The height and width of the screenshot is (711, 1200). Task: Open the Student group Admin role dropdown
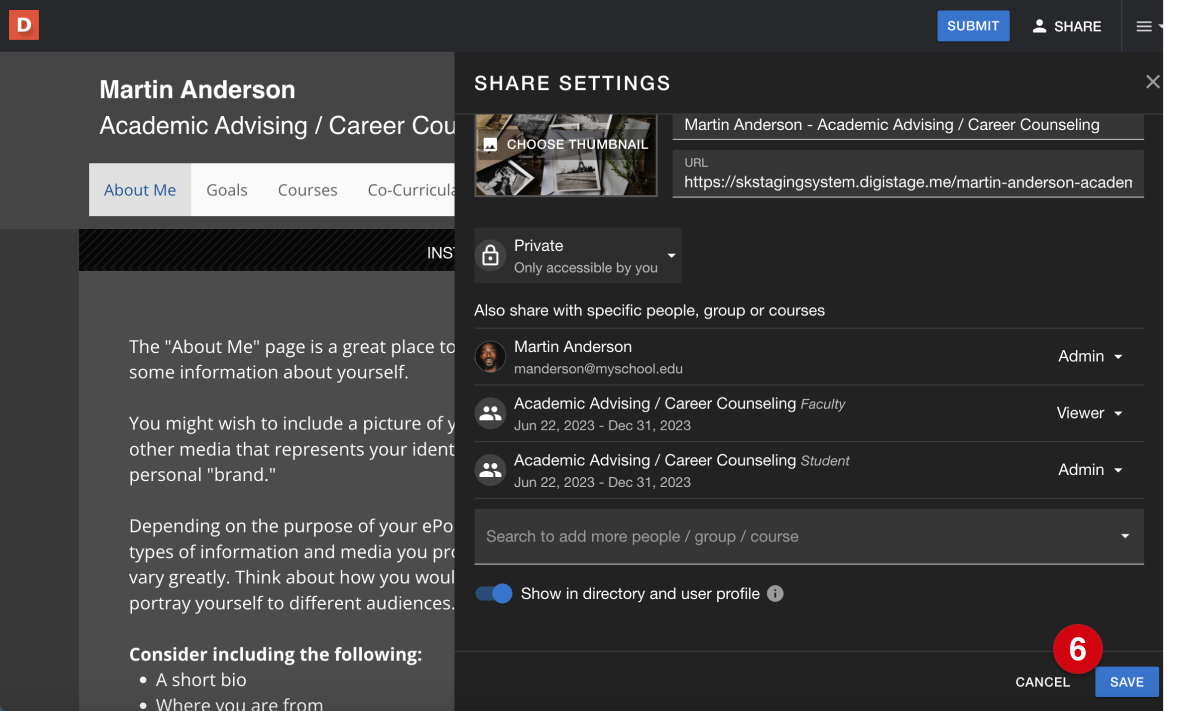click(x=1090, y=470)
